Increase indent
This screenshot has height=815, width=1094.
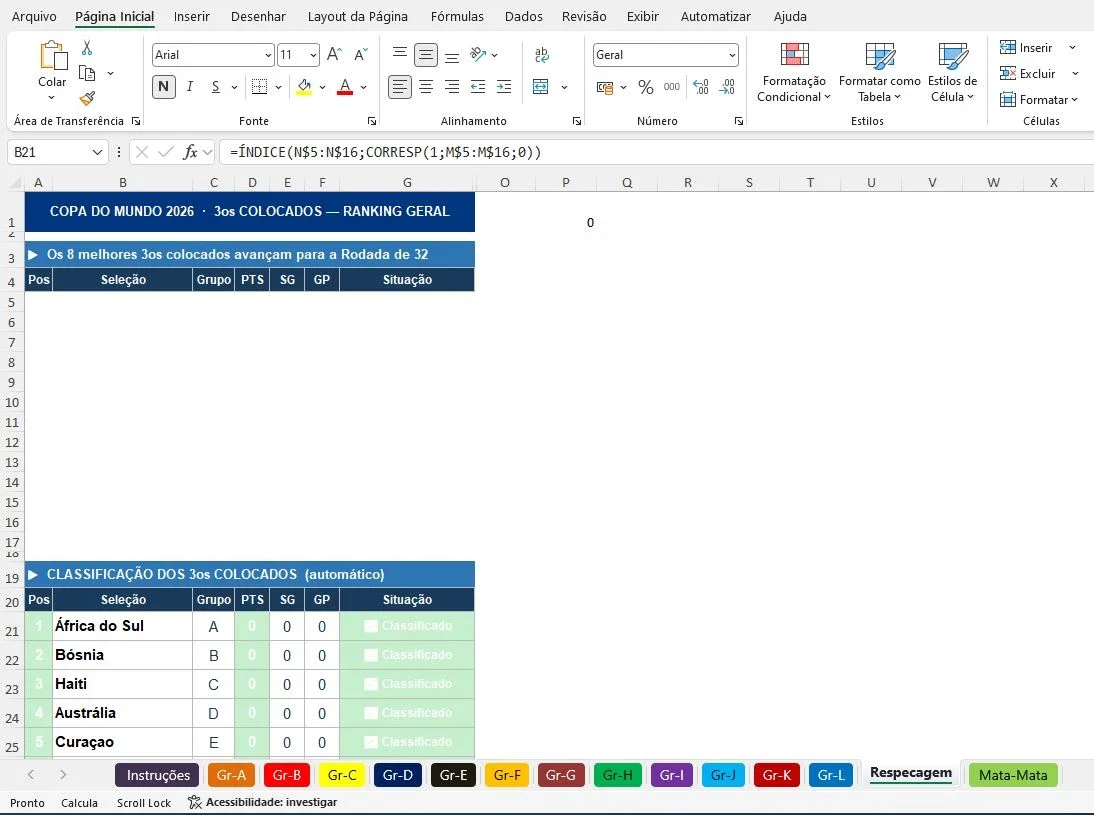(504, 87)
